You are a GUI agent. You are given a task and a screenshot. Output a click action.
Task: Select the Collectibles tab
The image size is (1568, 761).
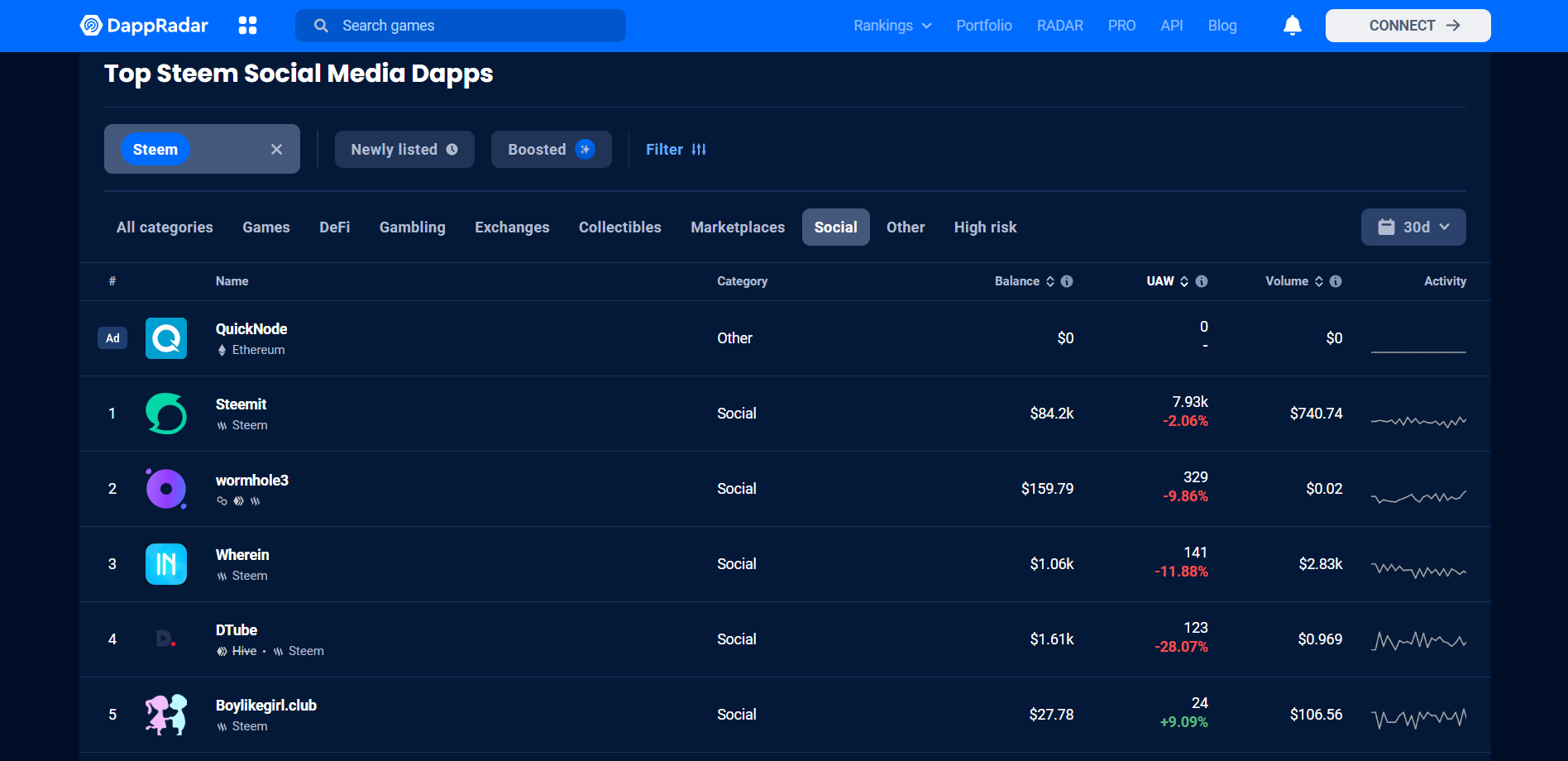tap(620, 227)
